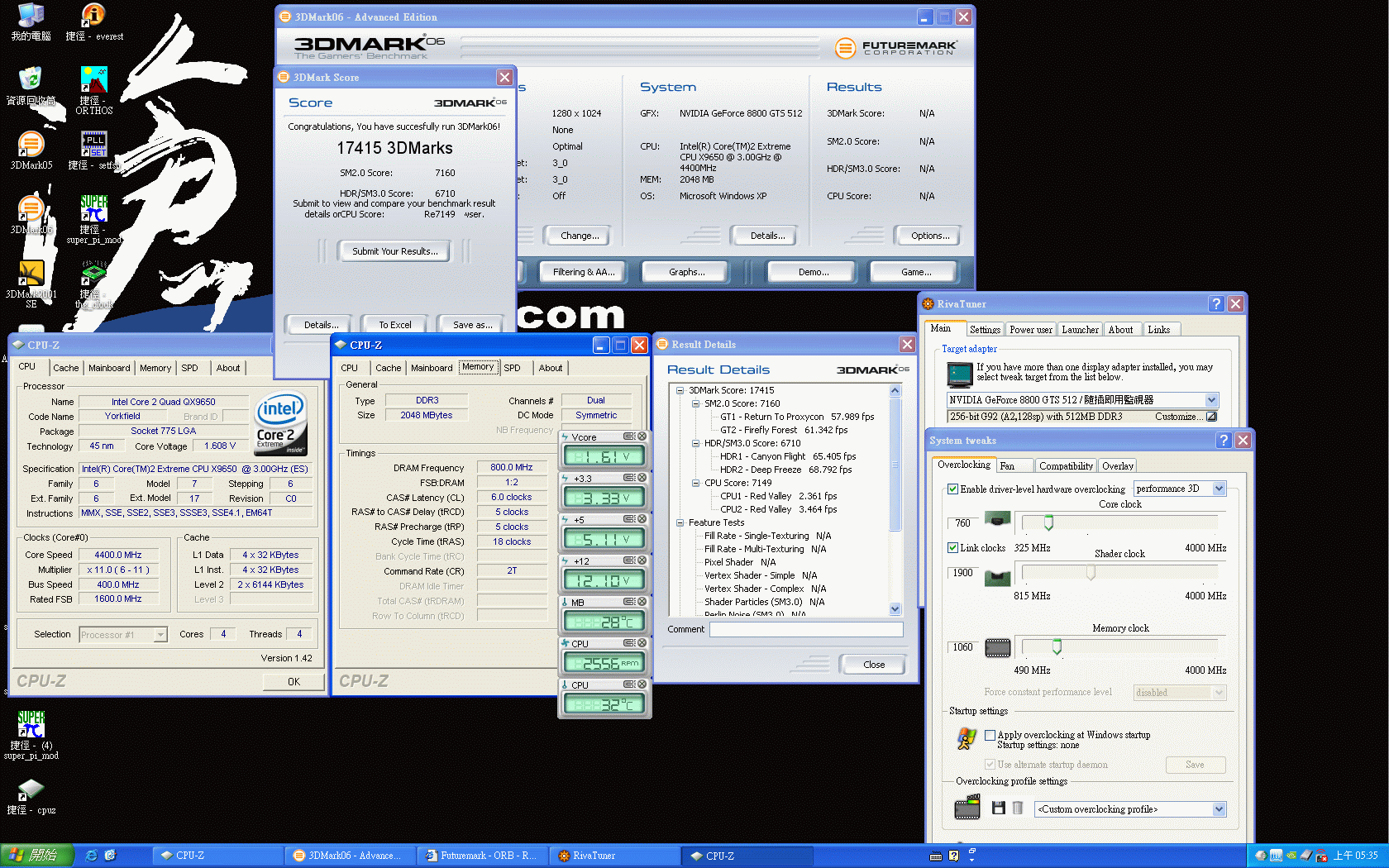The image size is (1389, 868).
Task: Click the Windows Start button
Action: click(37, 856)
